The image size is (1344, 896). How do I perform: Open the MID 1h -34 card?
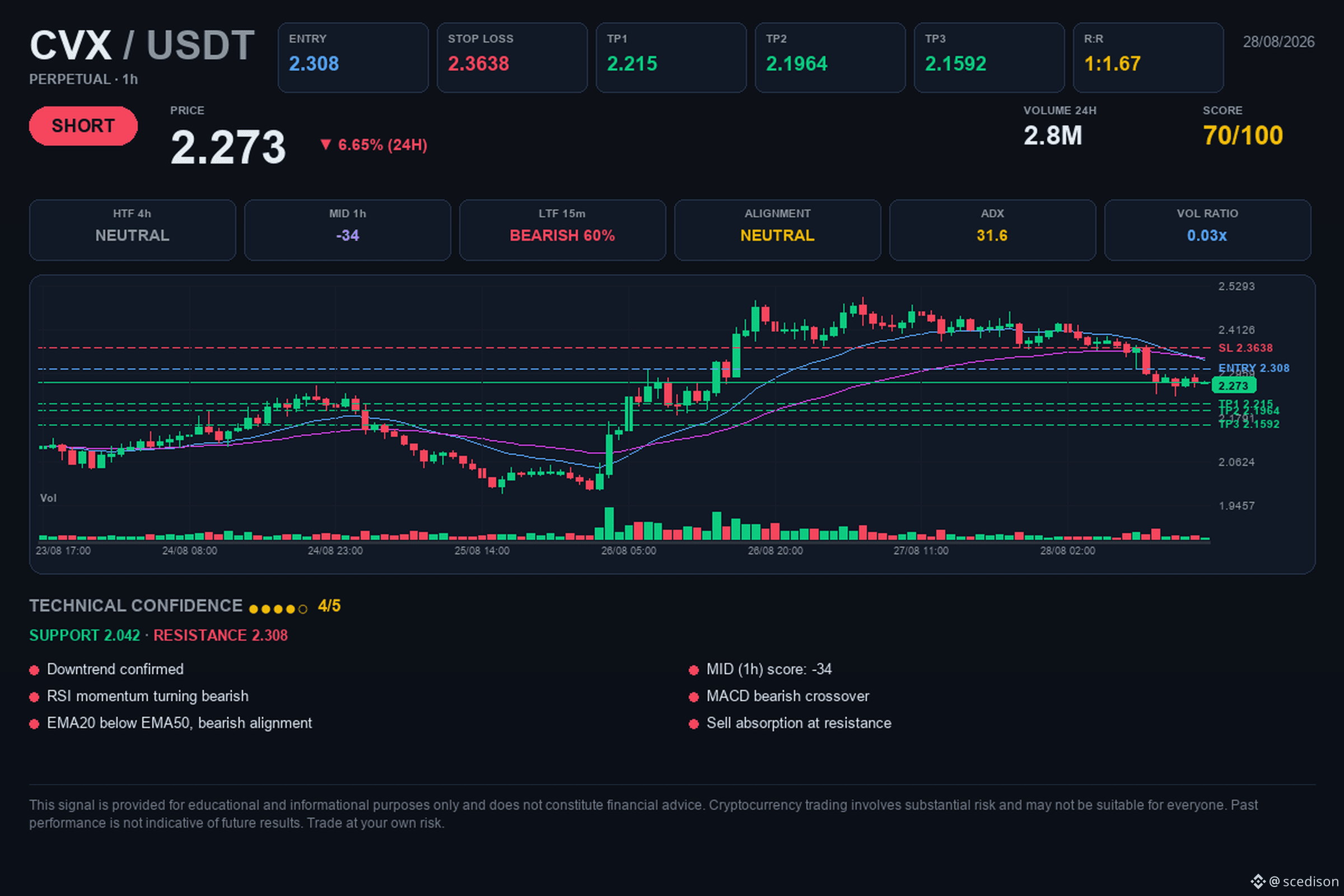click(347, 230)
